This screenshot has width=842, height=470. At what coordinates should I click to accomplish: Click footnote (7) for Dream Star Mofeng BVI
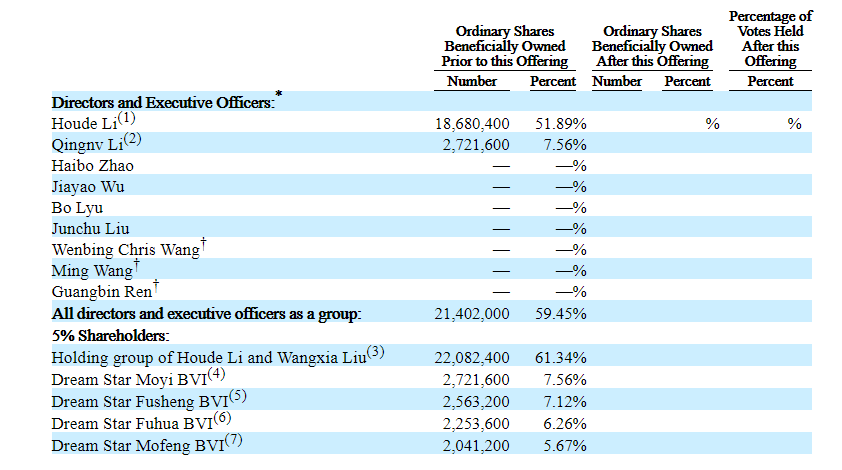(x=232, y=438)
